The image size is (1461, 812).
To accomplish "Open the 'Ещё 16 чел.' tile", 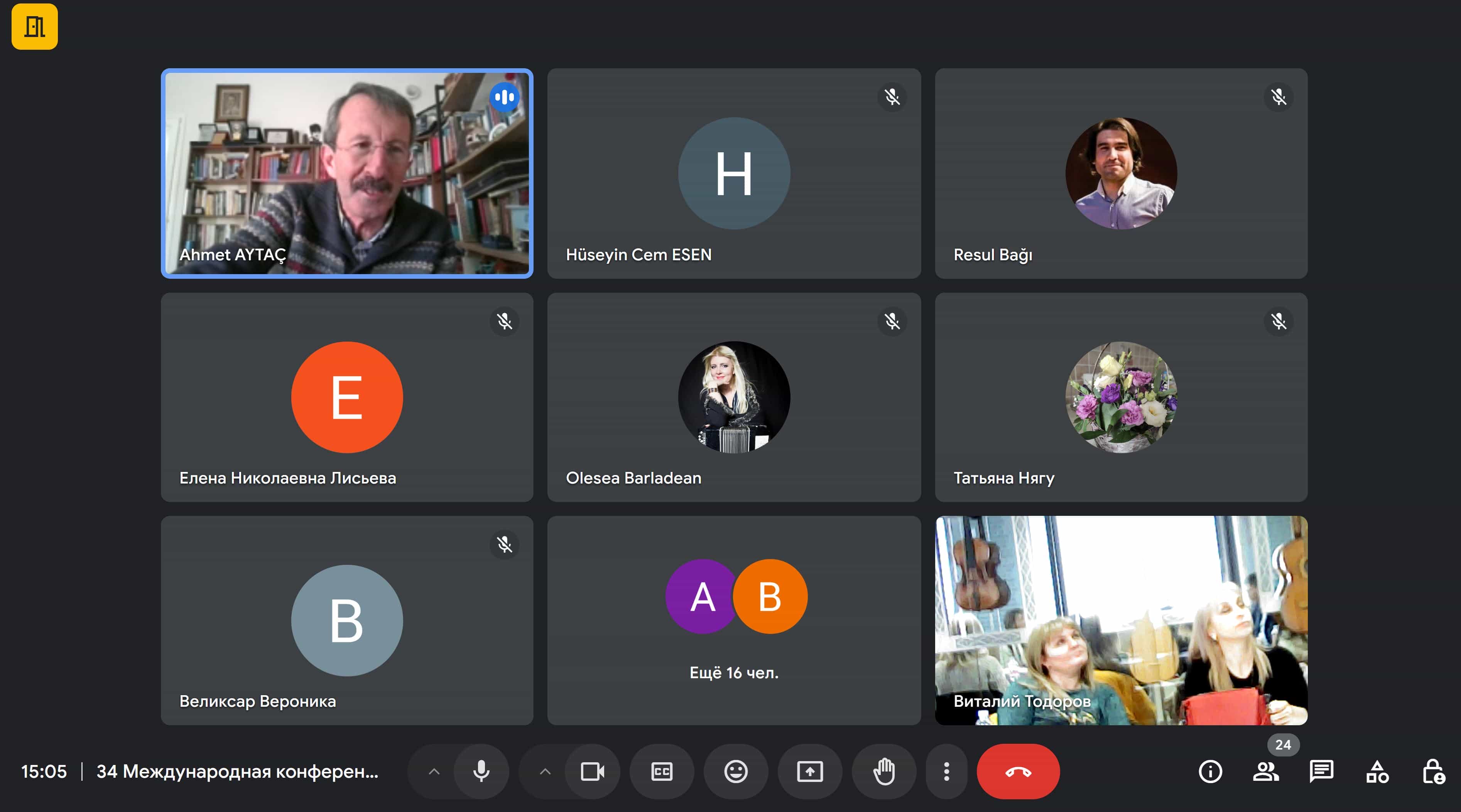I will (x=733, y=620).
